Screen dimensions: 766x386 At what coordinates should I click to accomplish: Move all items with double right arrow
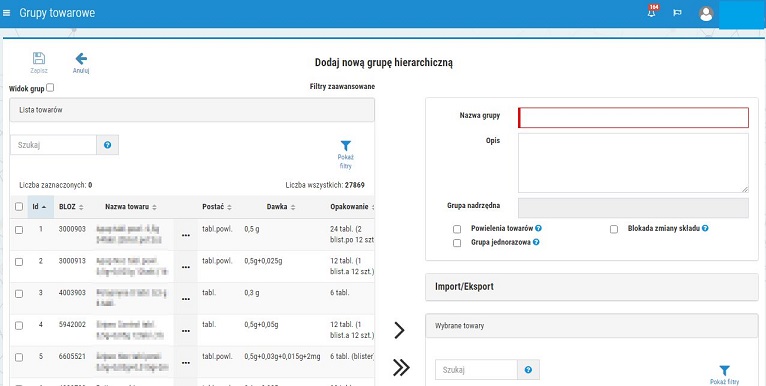[x=401, y=368]
